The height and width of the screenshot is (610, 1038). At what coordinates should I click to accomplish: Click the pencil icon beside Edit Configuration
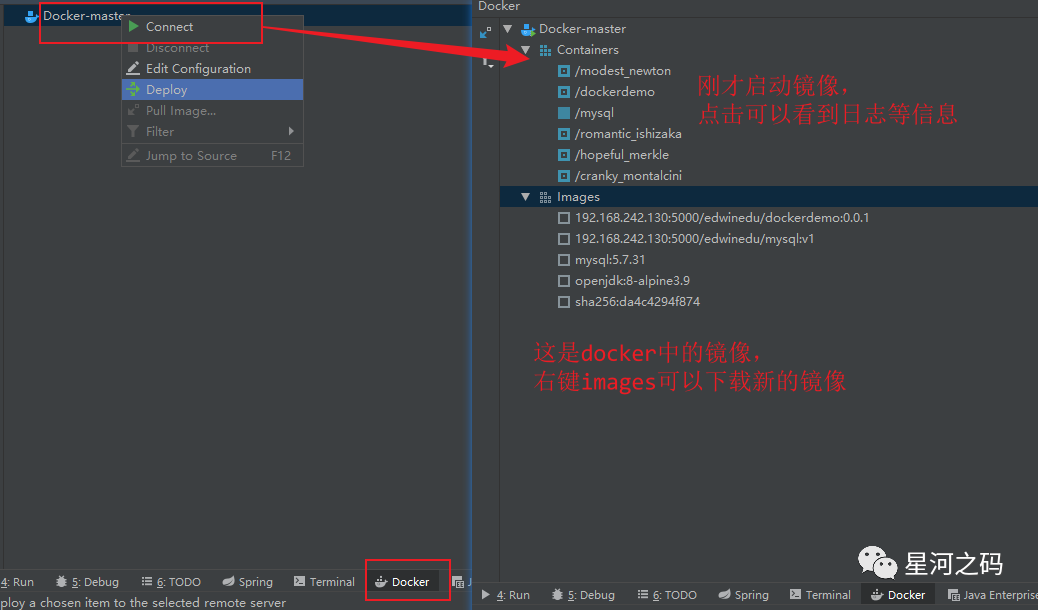coord(133,68)
